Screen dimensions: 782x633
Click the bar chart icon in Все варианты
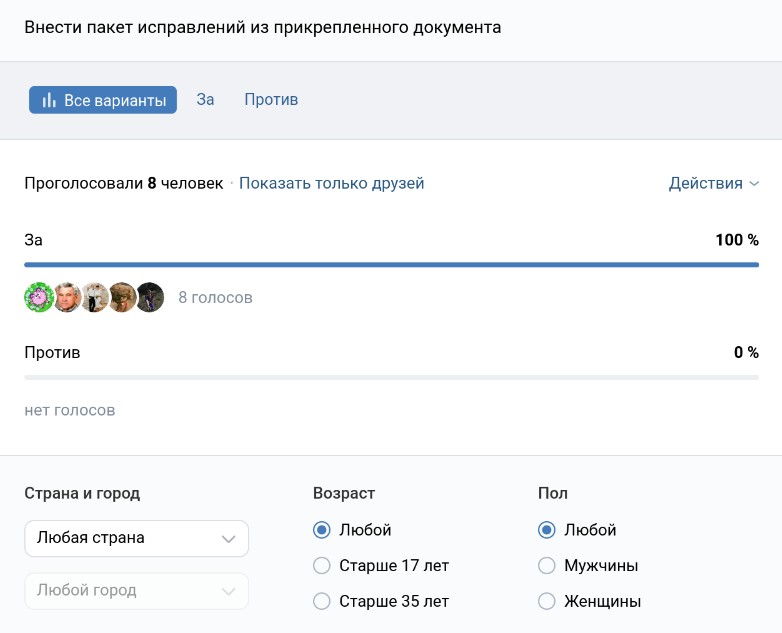tap(48, 100)
